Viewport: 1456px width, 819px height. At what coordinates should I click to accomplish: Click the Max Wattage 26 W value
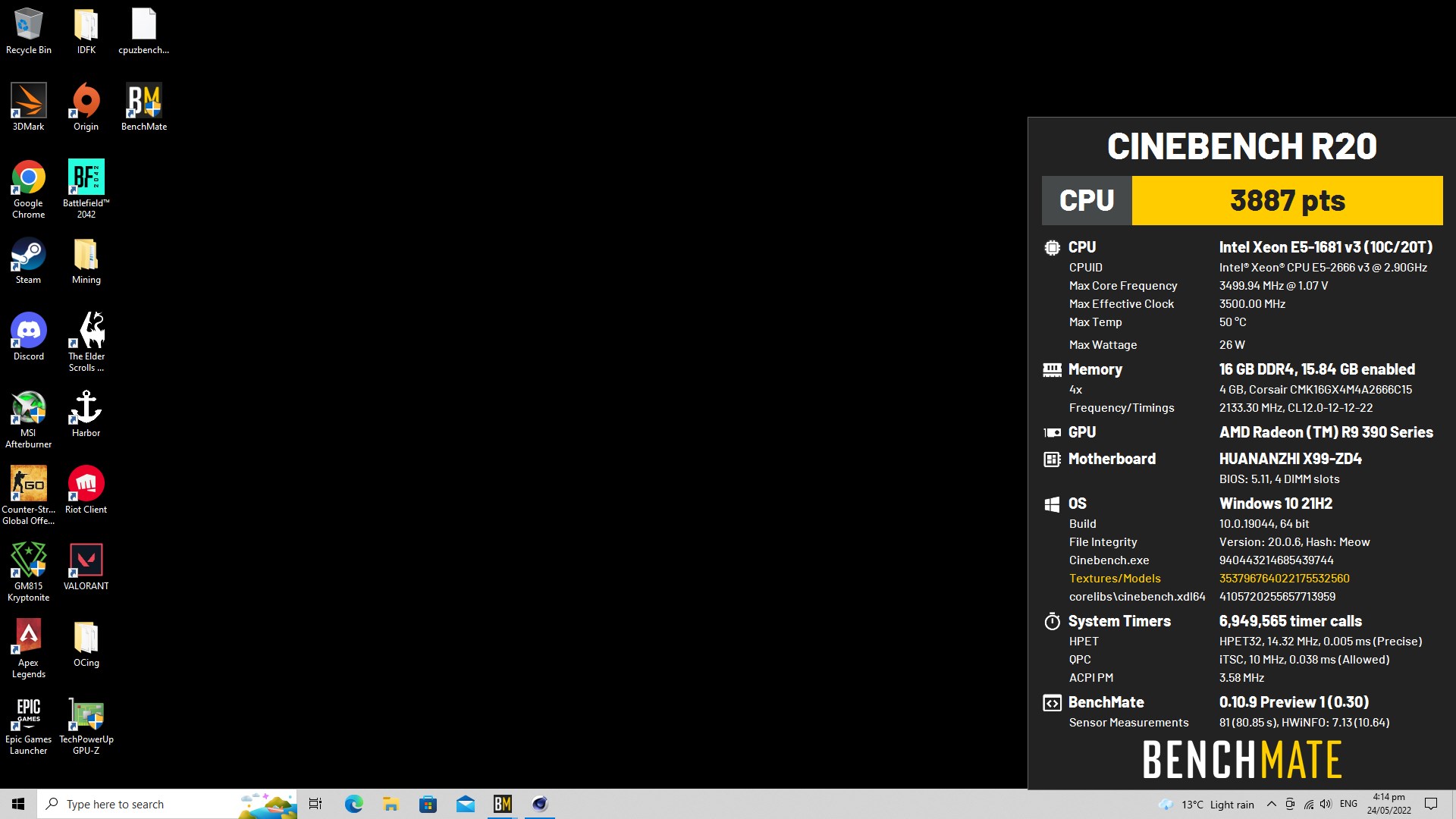click(x=1232, y=345)
